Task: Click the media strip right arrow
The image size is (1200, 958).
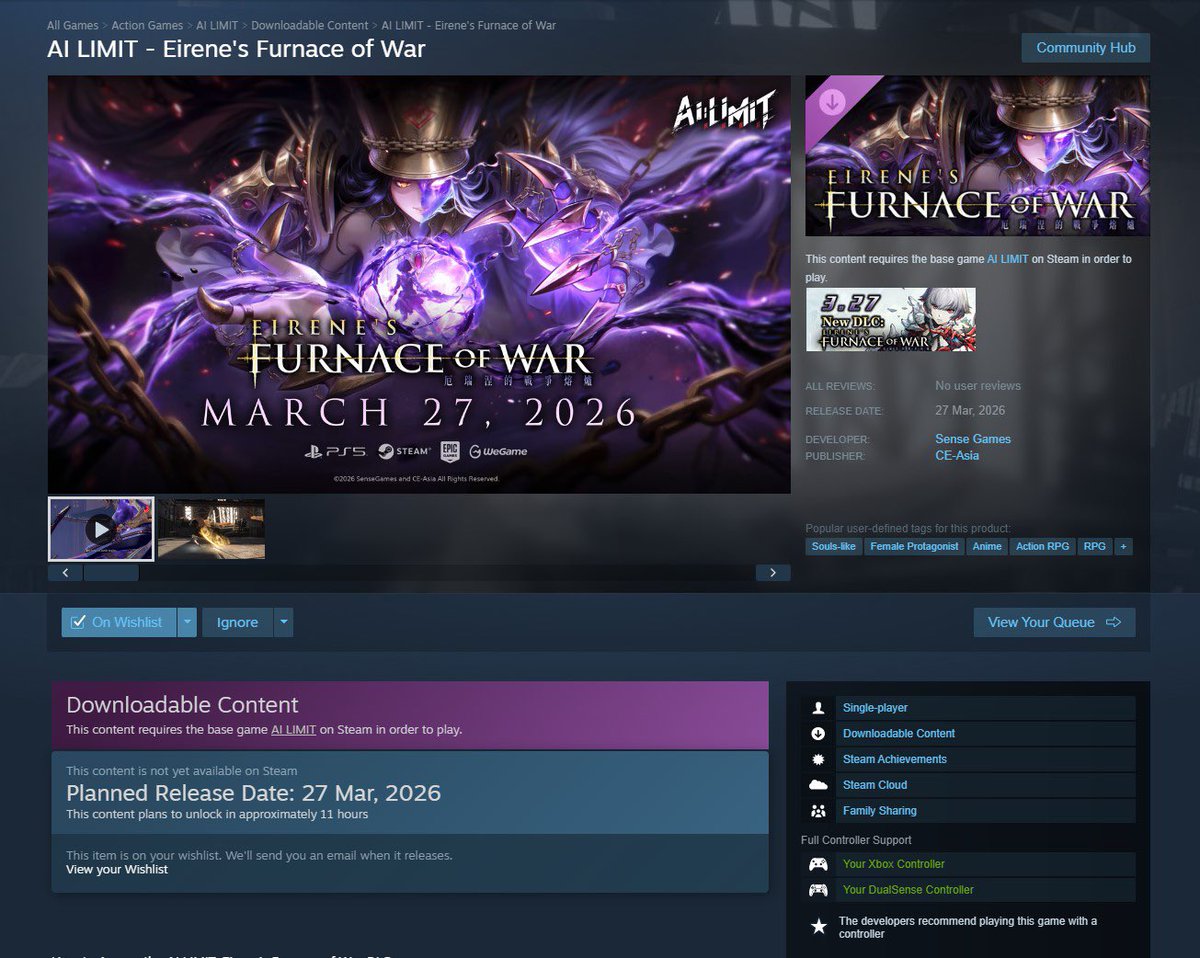Action: pyautogui.click(x=773, y=573)
